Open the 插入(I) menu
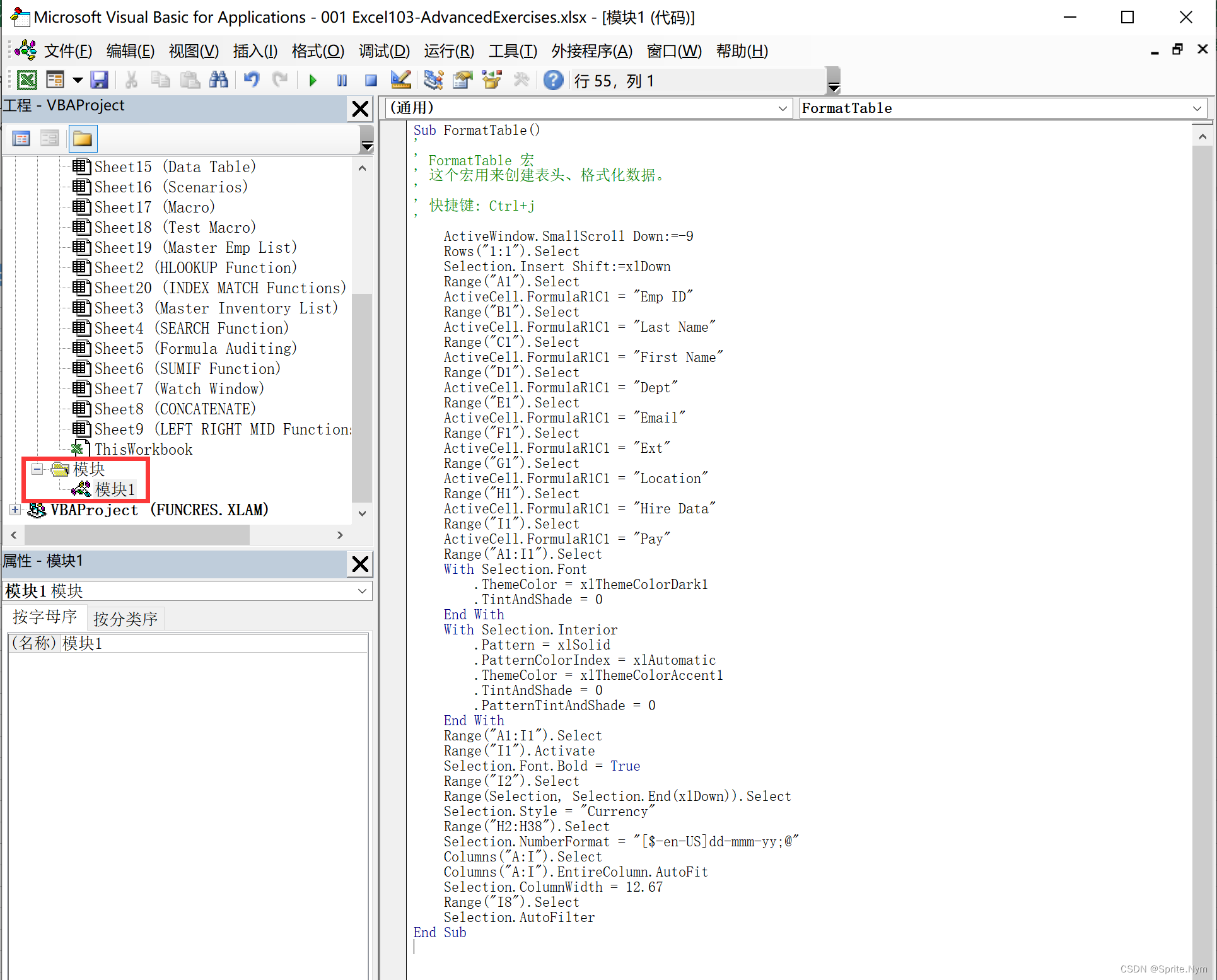This screenshot has width=1217, height=980. 255,51
